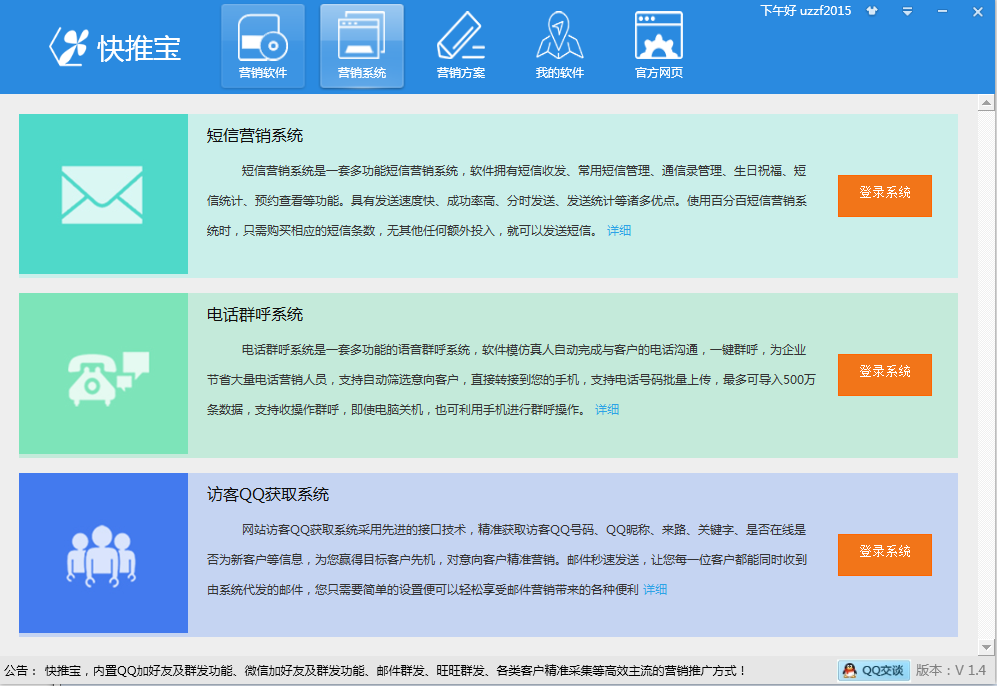Click the 快推宝 logo
The width and height of the screenshot is (997, 686).
116,48
